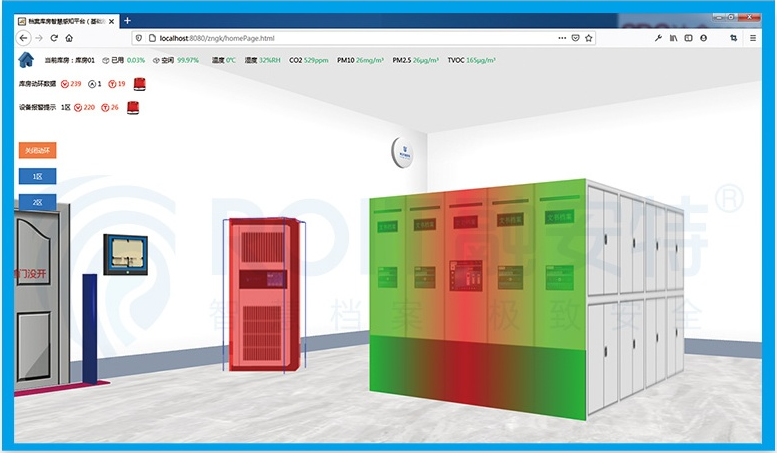
Task: Click the screenshot crop icon in toolbar
Action: [x=733, y=38]
